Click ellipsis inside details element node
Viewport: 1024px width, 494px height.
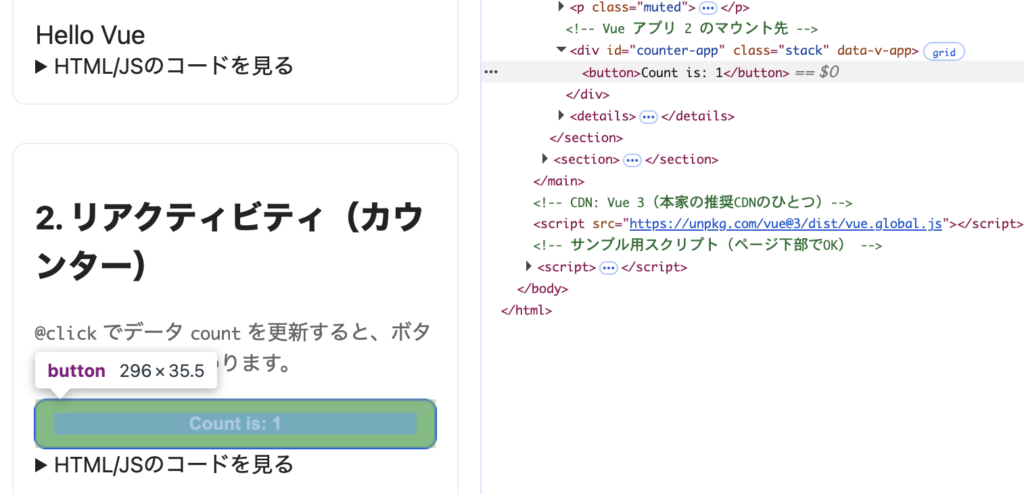(648, 116)
